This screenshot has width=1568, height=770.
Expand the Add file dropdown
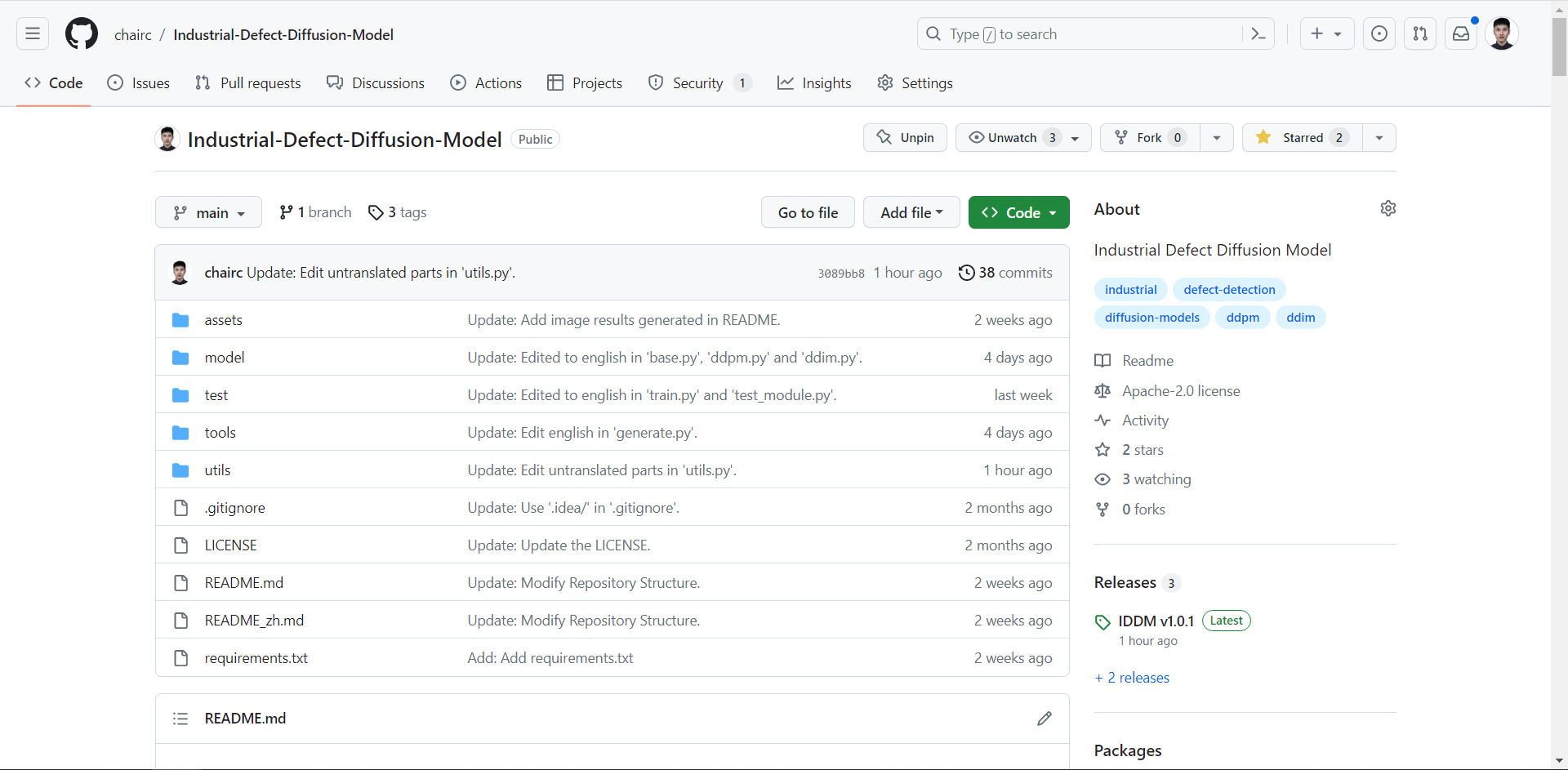click(x=911, y=212)
